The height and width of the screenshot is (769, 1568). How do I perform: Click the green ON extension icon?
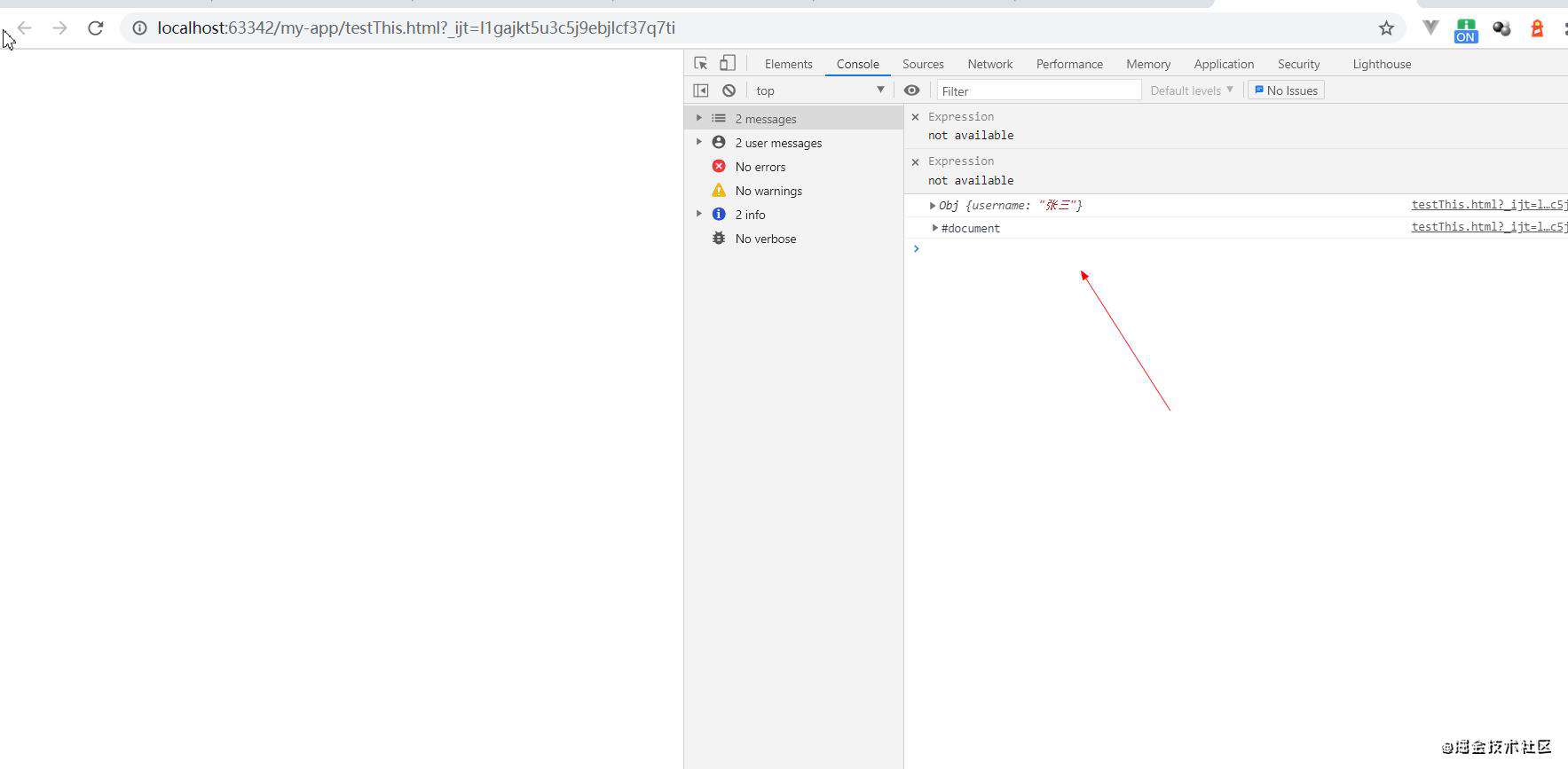point(1466,31)
